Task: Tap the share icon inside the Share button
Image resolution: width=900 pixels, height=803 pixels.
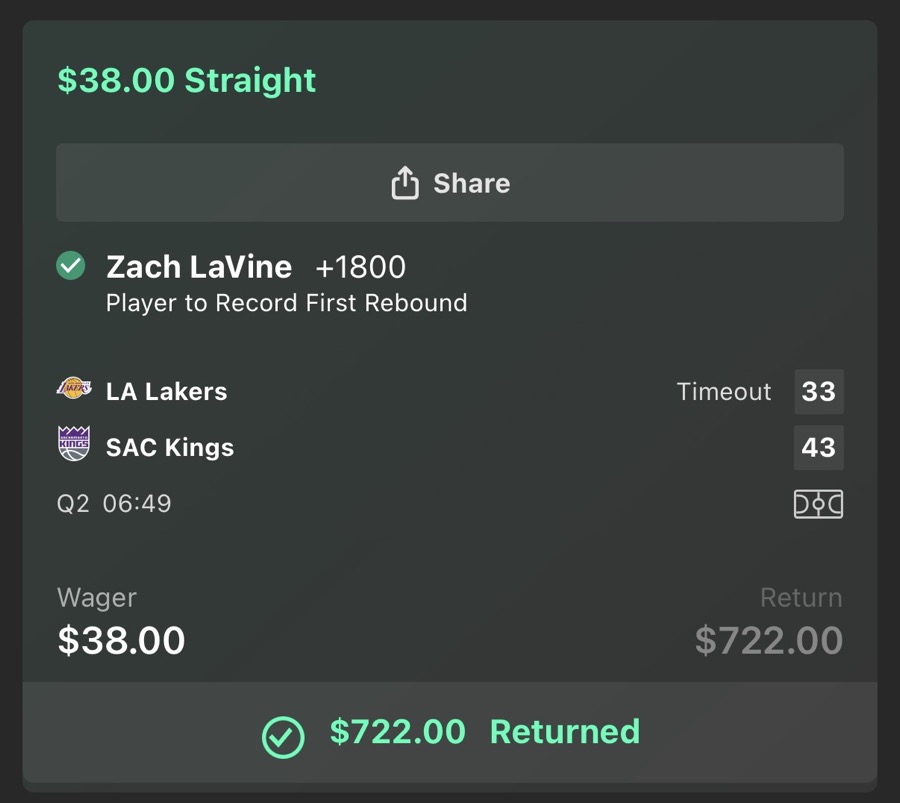Action: (403, 183)
